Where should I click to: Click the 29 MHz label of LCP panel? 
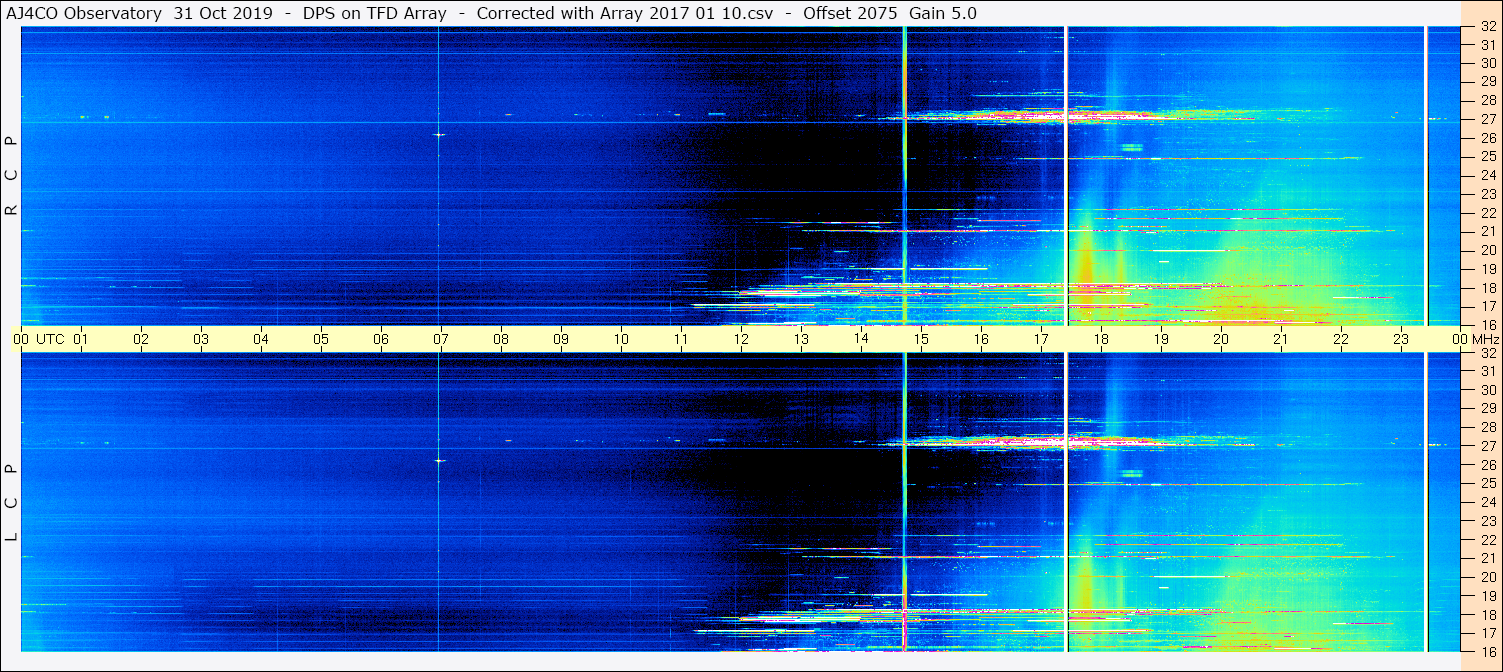coord(1487,409)
